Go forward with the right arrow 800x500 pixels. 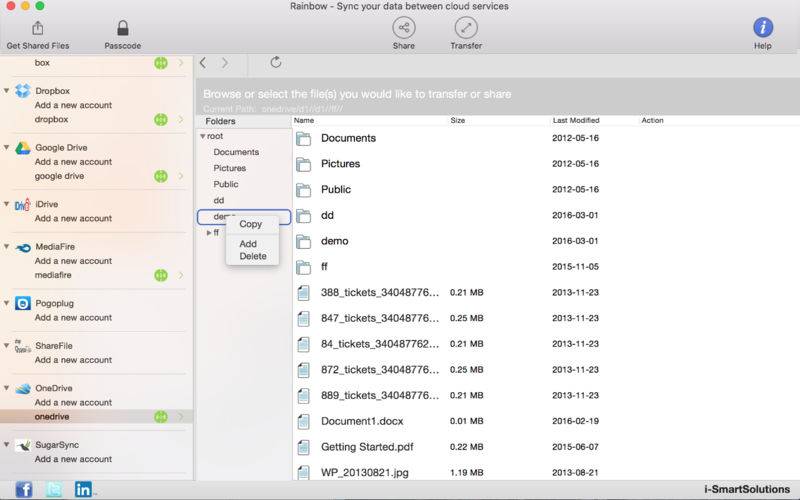[x=225, y=63]
